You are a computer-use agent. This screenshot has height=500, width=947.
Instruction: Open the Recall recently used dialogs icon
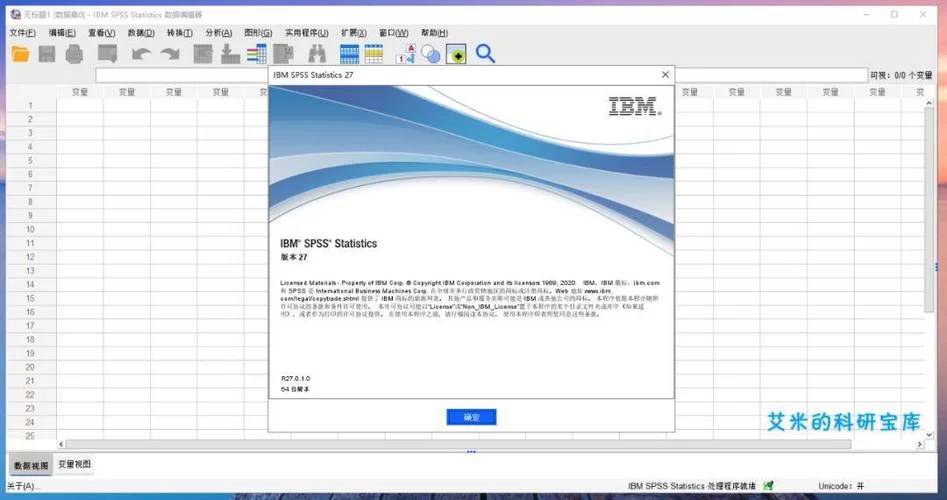point(108,54)
